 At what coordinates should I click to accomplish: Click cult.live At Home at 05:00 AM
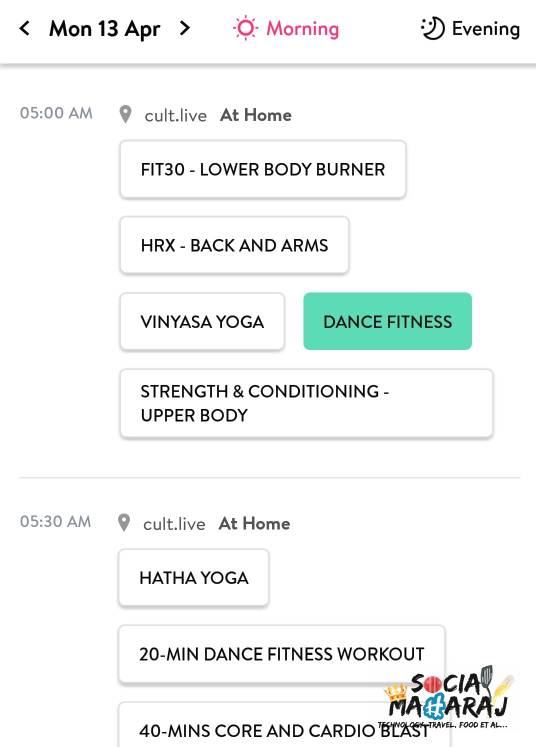(x=218, y=115)
